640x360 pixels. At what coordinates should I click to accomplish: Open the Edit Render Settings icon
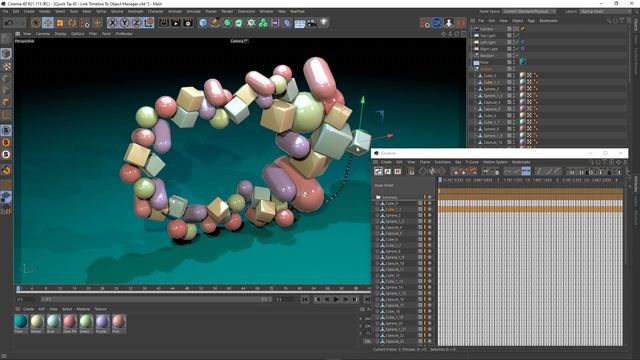(x=188, y=23)
